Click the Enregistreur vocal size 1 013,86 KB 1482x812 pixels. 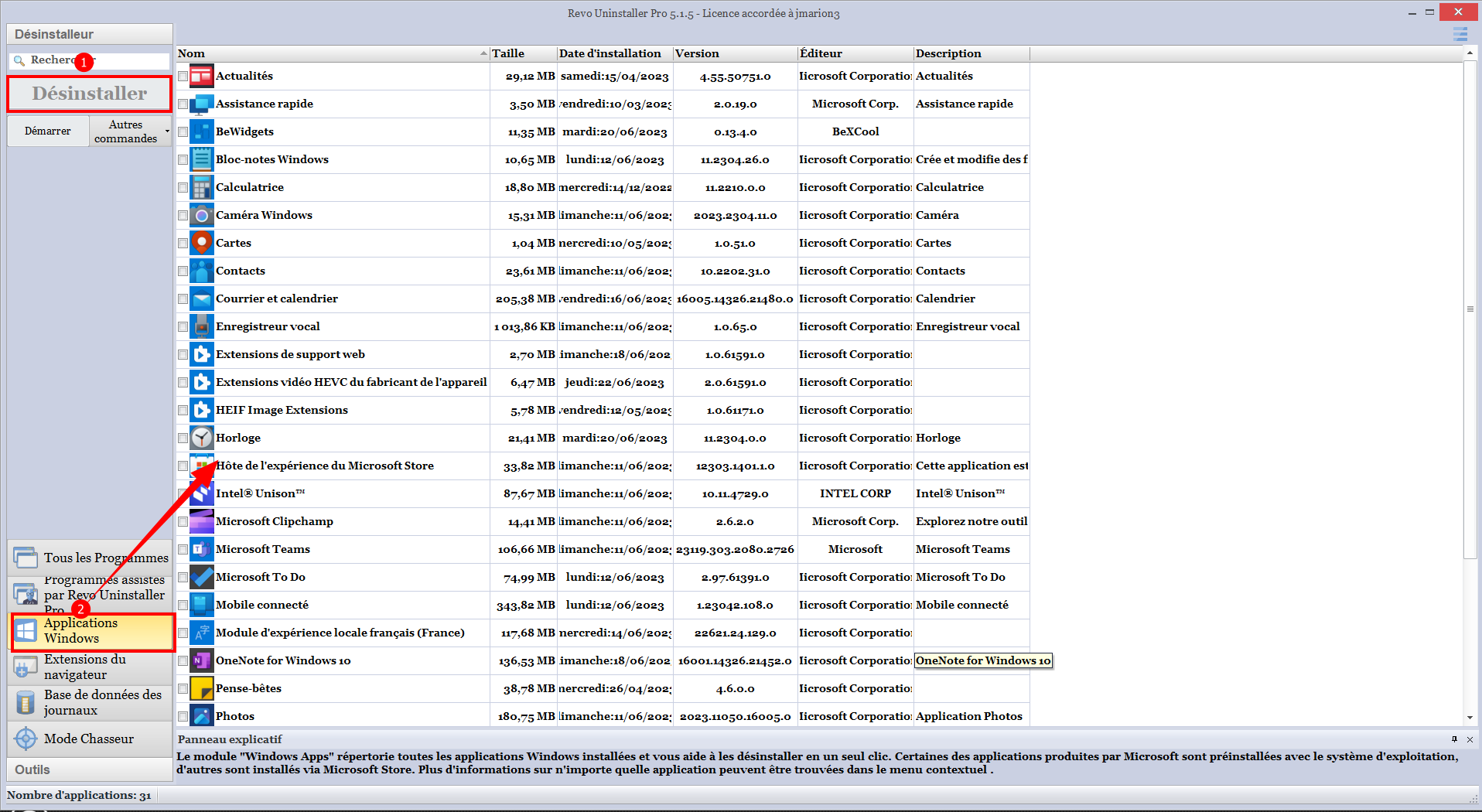(x=525, y=326)
